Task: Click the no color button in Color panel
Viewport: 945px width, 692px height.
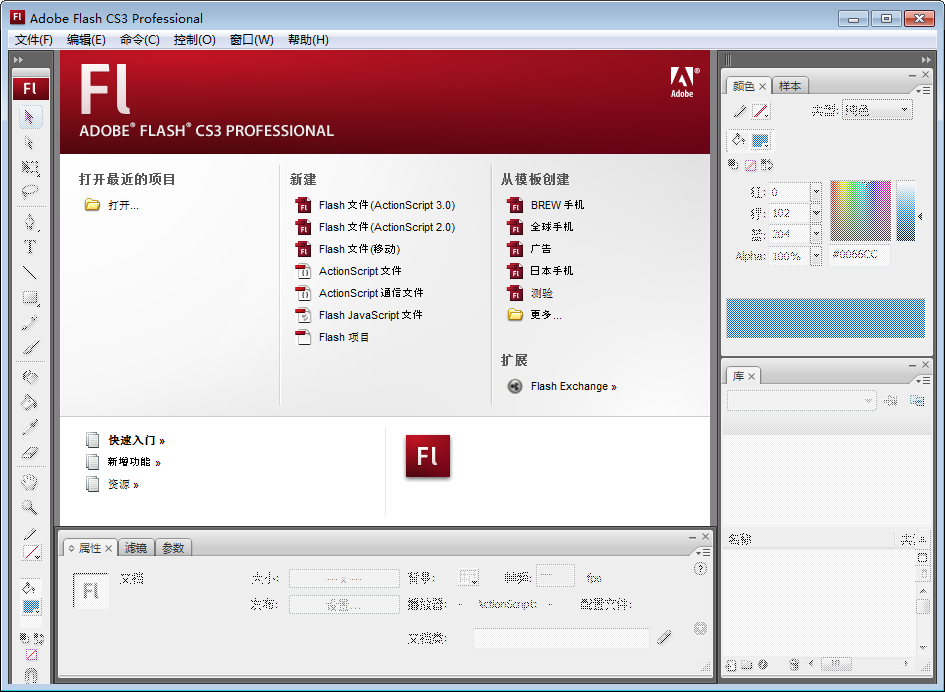Action: click(750, 165)
